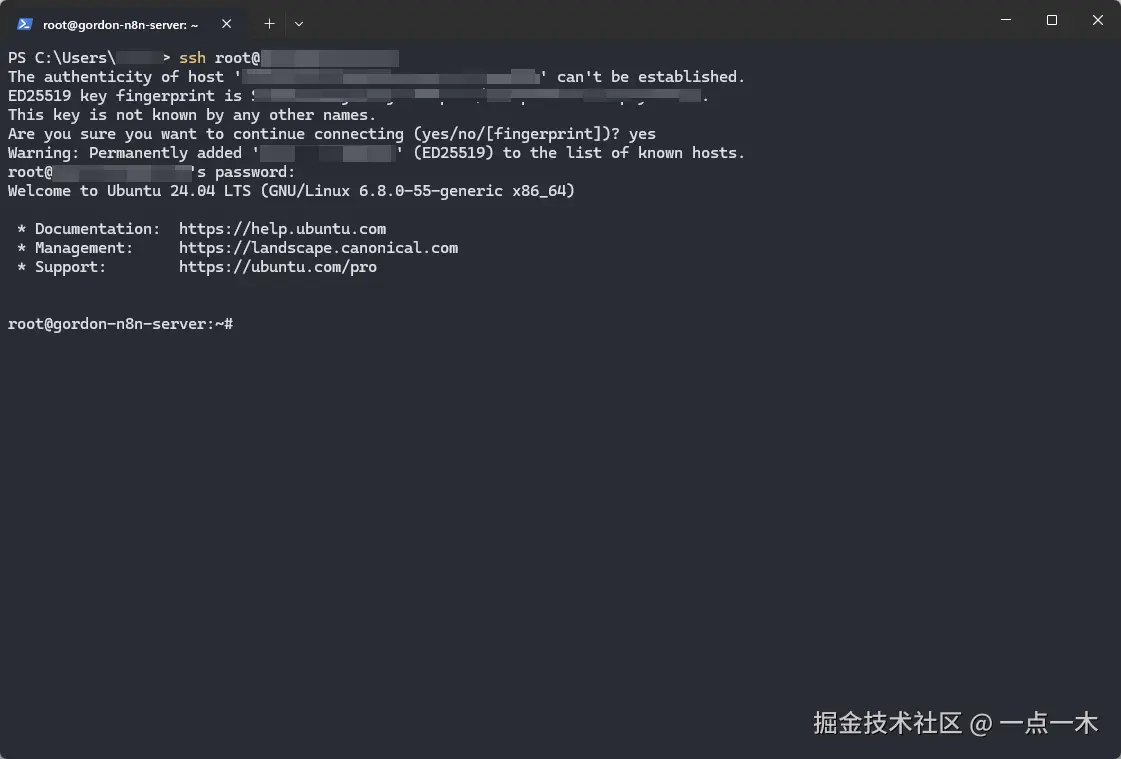Open the https://ubuntu.com/pro support link
This screenshot has height=759, width=1121.
[278, 266]
